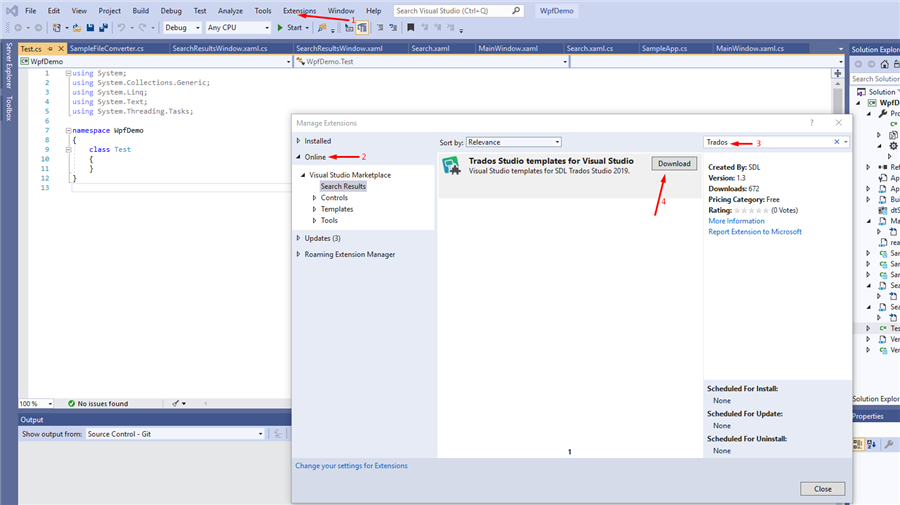
Task: Clear the Trados search text with X
Action: 836,142
